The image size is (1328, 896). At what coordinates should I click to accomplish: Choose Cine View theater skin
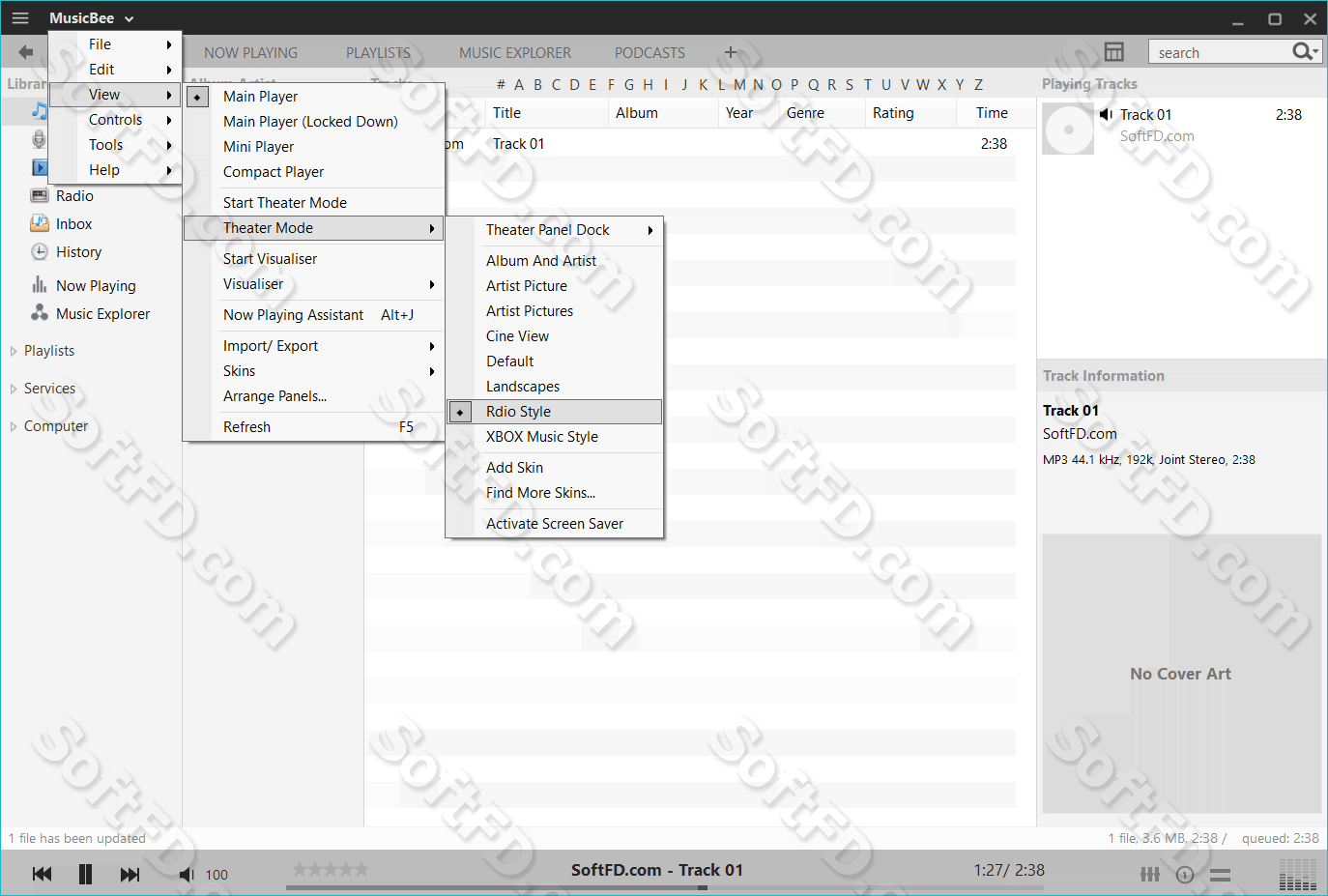[x=555, y=336]
